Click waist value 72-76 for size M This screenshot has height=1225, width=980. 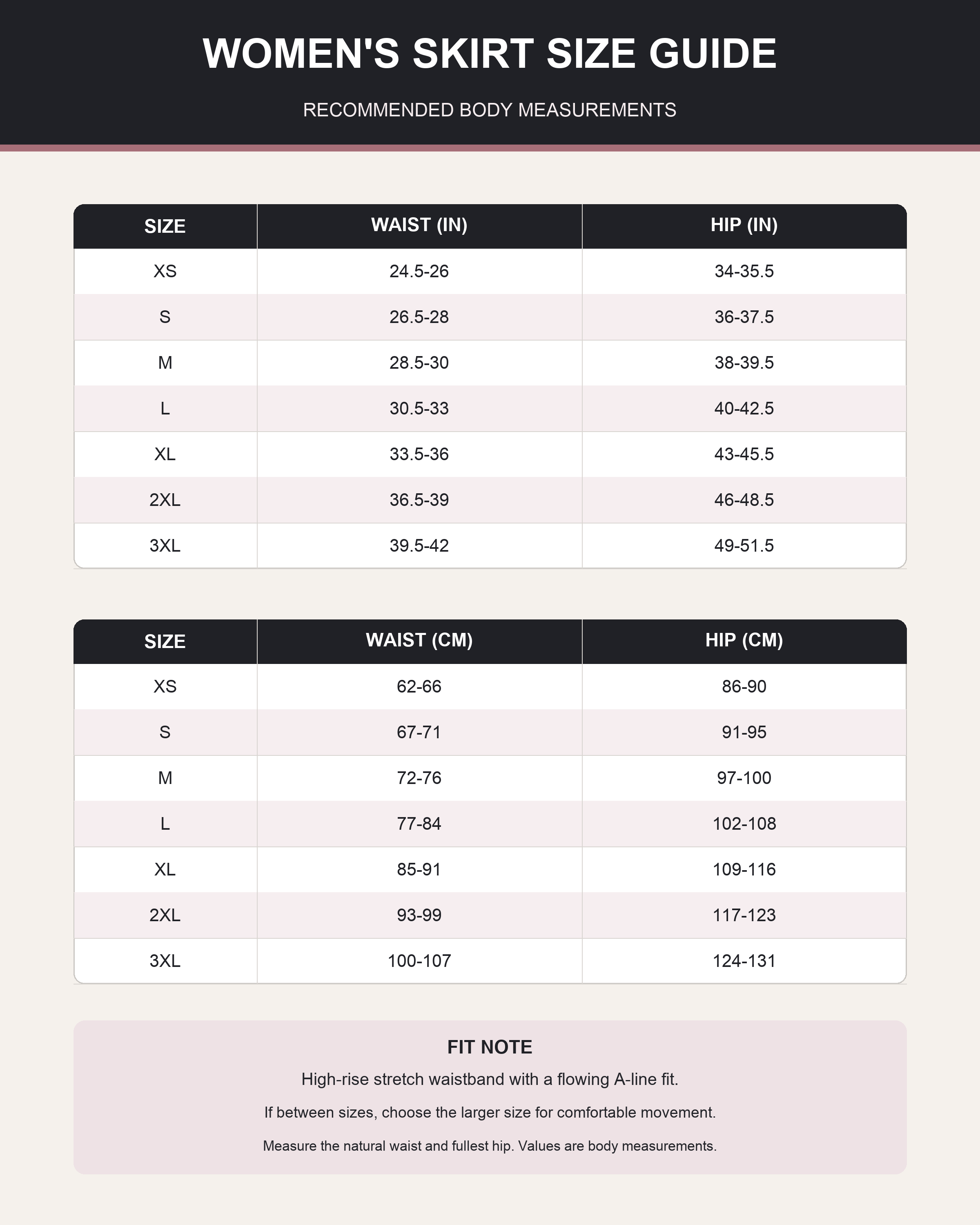click(x=419, y=778)
